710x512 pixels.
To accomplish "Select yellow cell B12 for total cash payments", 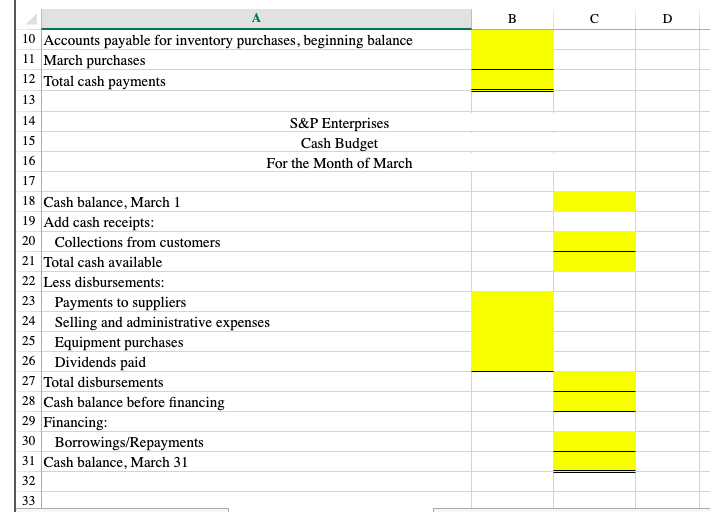I will pyautogui.click(x=512, y=80).
